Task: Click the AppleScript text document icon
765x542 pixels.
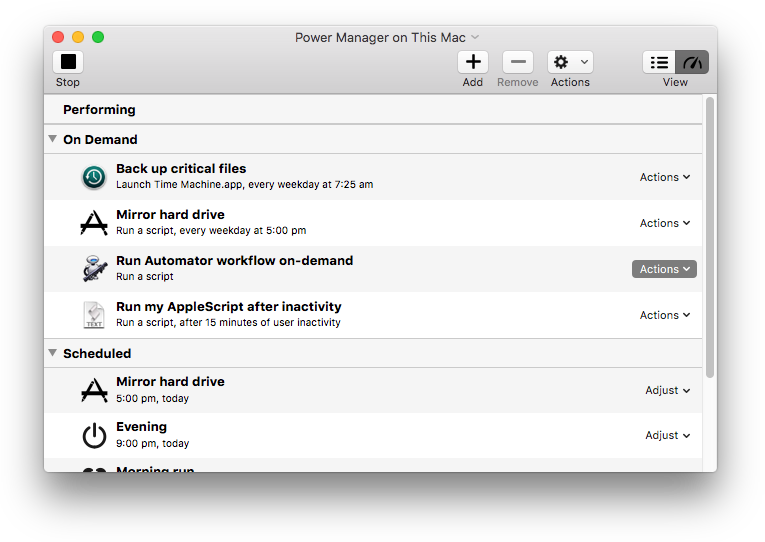Action: tap(94, 315)
